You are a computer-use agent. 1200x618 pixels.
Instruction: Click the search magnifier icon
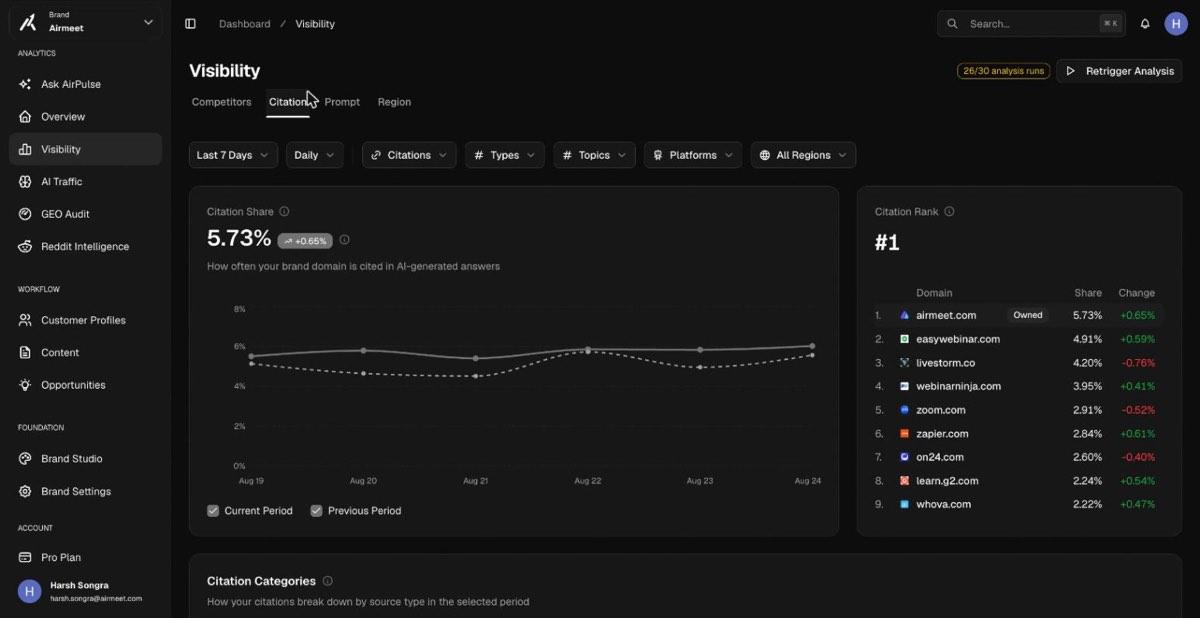952,23
